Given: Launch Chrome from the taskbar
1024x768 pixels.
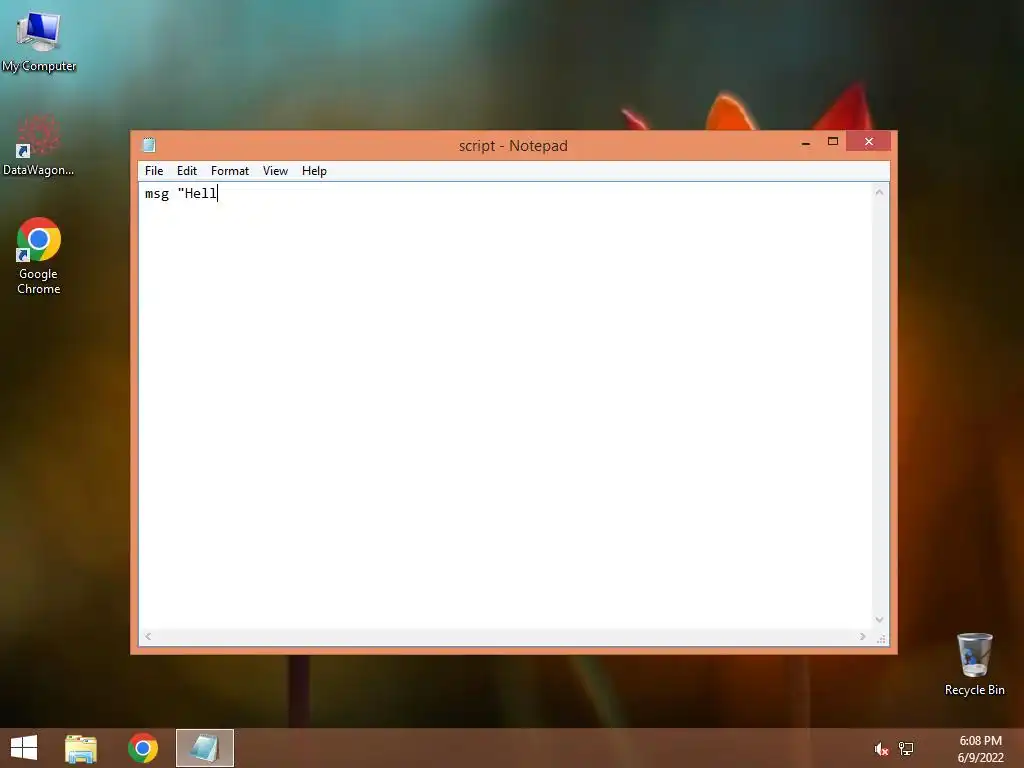Looking at the screenshot, I should (x=142, y=748).
